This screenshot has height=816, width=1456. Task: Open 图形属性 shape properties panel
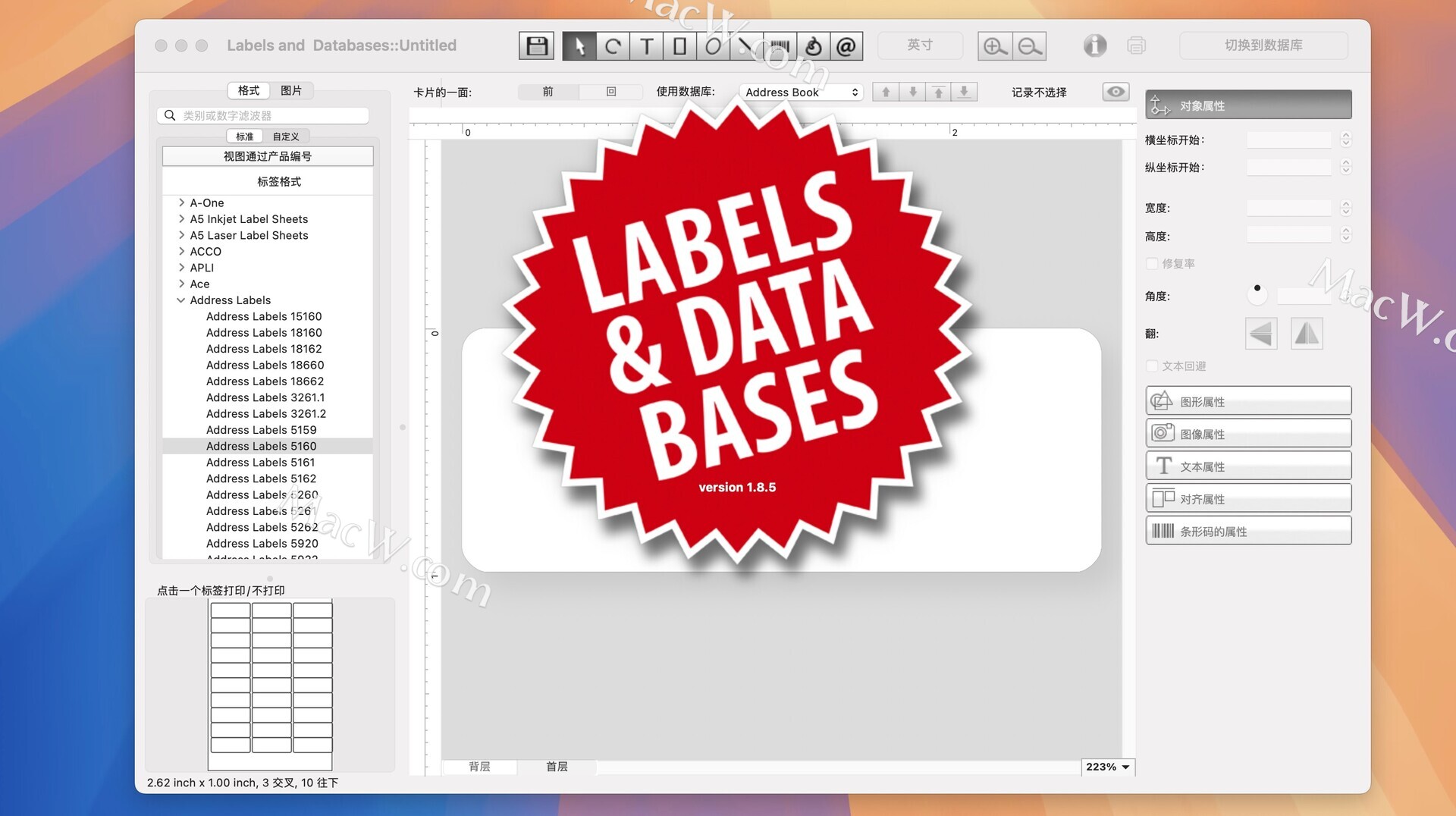1248,401
